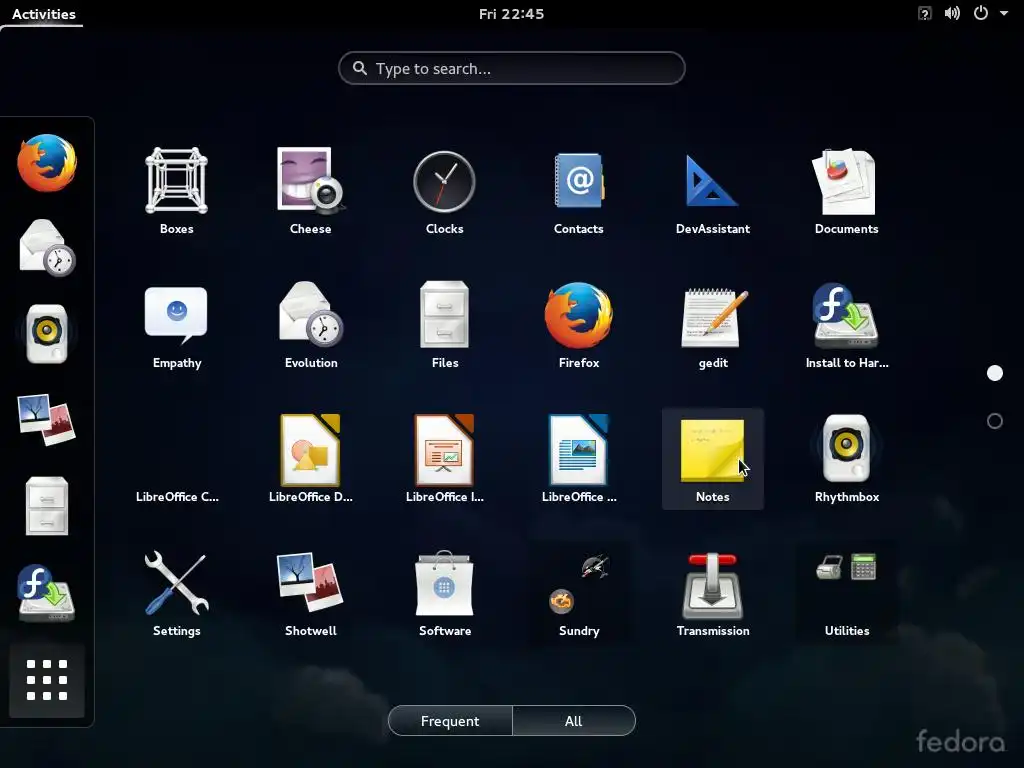Open Files from the dash
Image resolution: width=1024 pixels, height=768 pixels.
[x=46, y=505]
